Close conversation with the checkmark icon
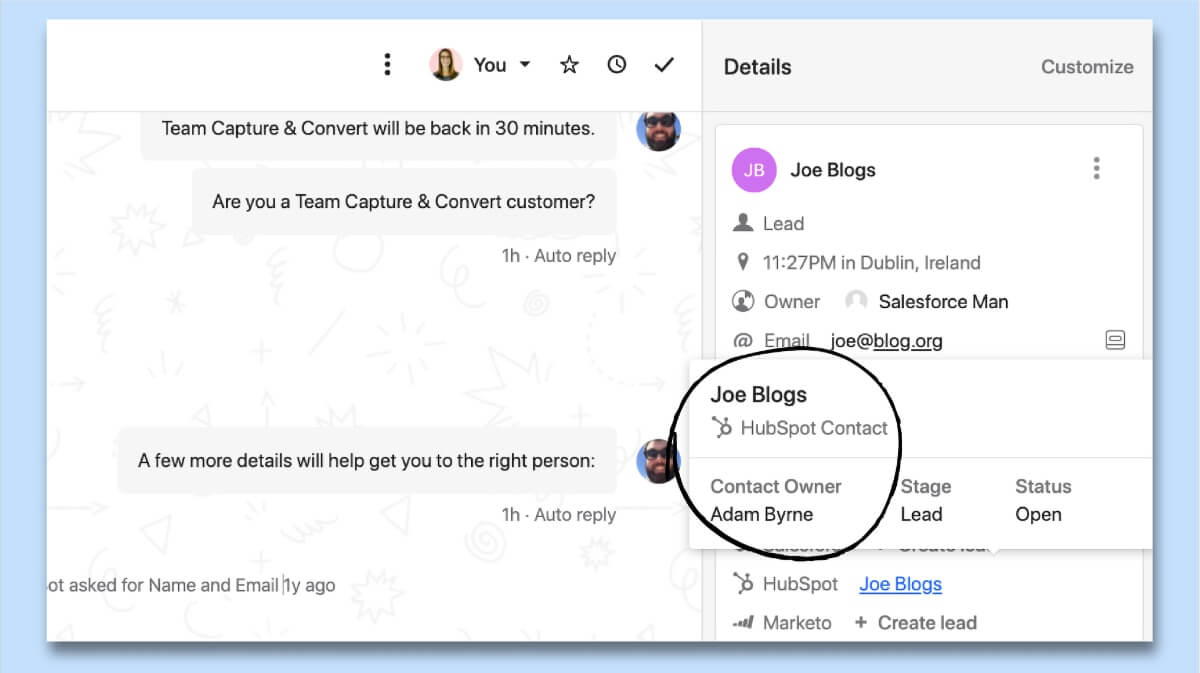The height and width of the screenshot is (673, 1200). point(664,65)
